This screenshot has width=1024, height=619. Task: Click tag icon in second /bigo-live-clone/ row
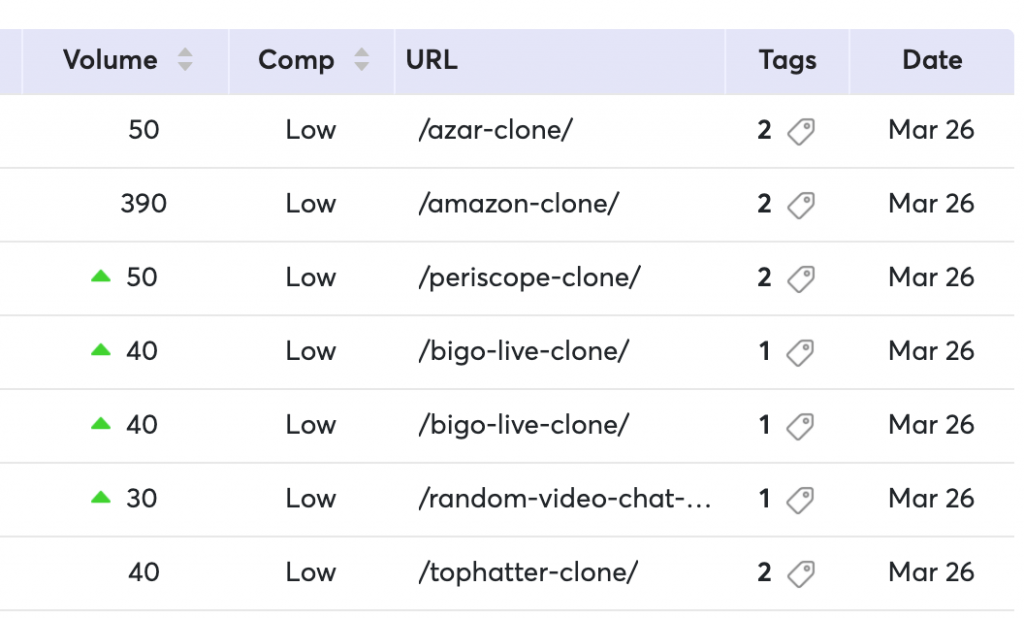pyautogui.click(x=801, y=426)
